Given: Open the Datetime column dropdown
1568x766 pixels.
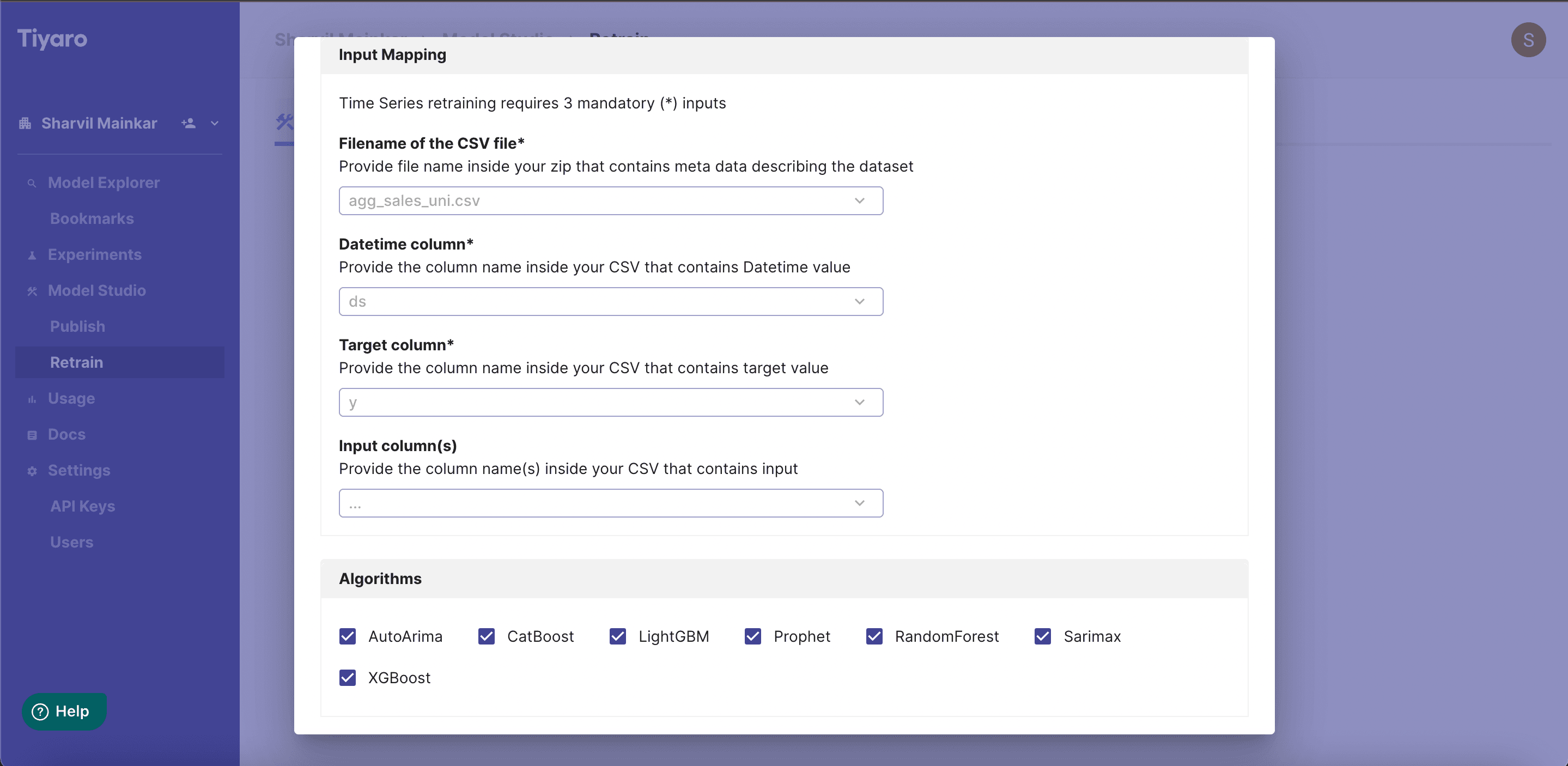Looking at the screenshot, I should pyautogui.click(x=611, y=301).
